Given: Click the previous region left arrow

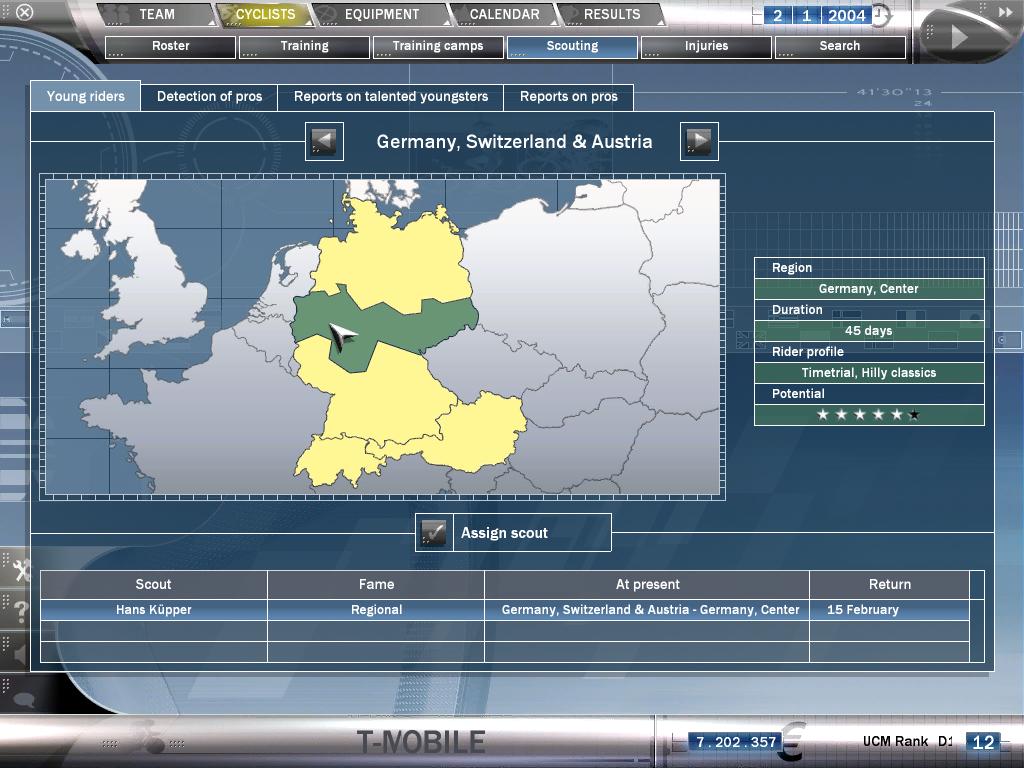Looking at the screenshot, I should click(324, 142).
